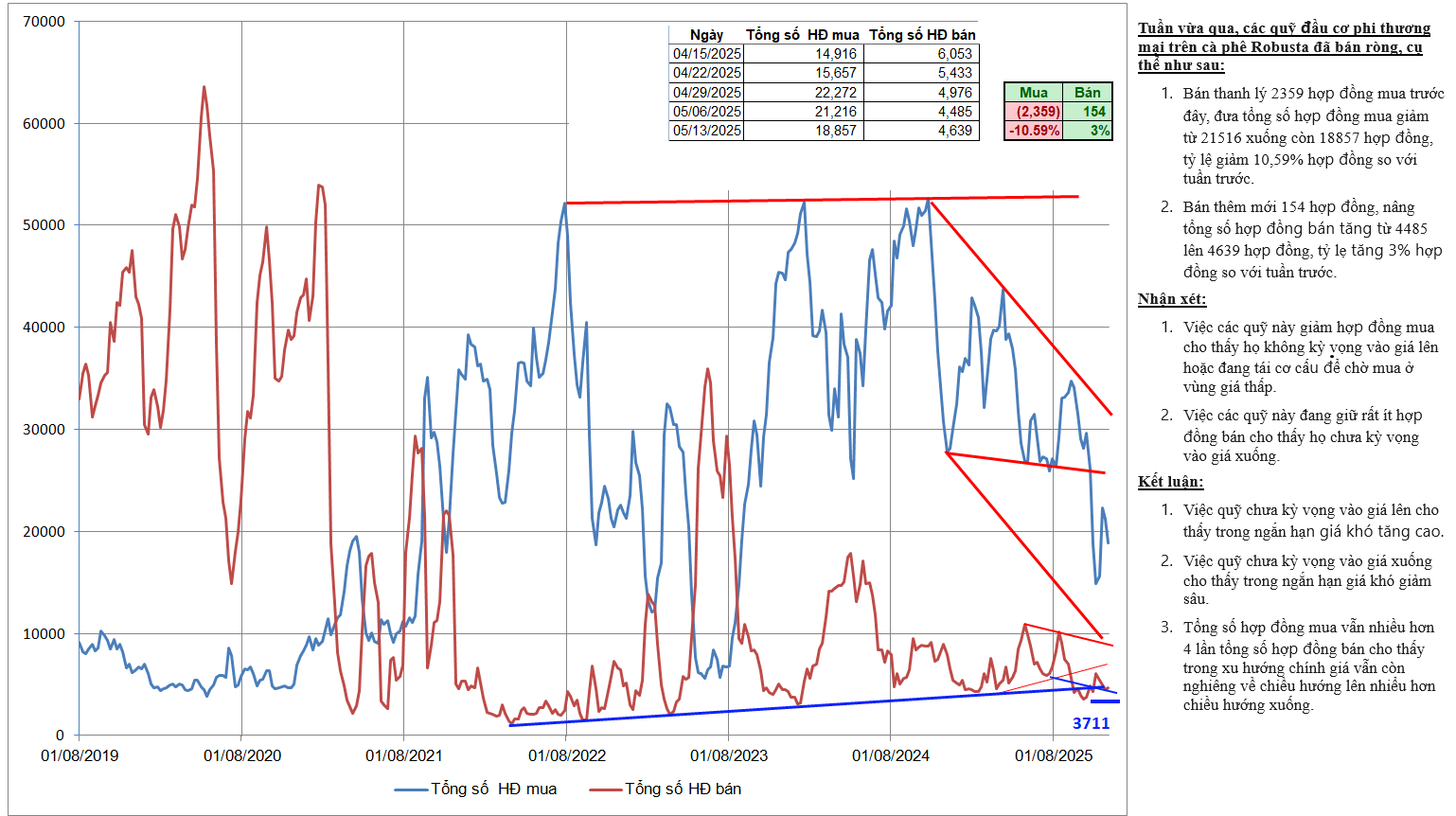Click the 04/15/2025 date cell in table
This screenshot has height=816, width=1456.
(706, 54)
